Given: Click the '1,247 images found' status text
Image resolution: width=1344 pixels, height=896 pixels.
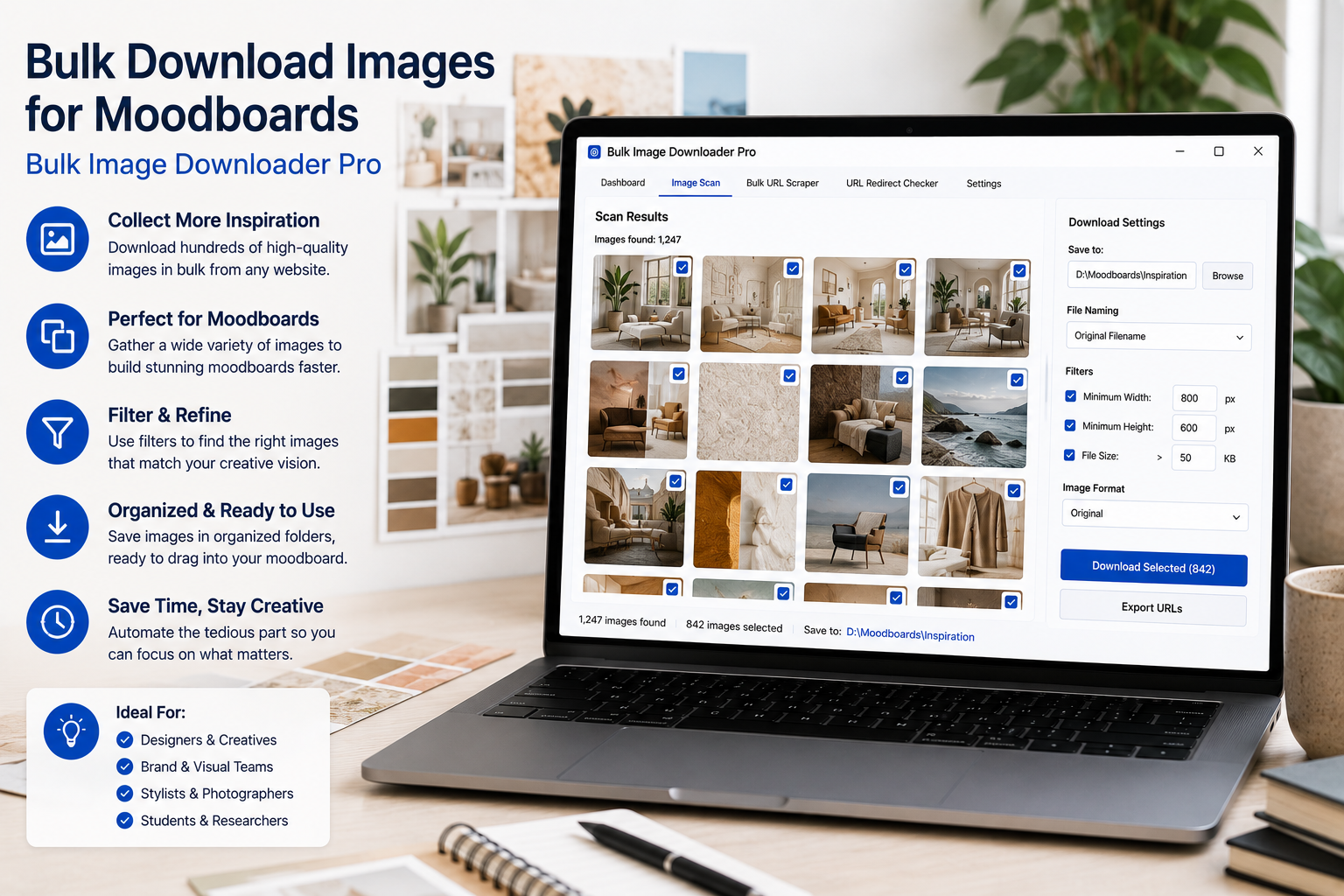Looking at the screenshot, I should 622,621.
